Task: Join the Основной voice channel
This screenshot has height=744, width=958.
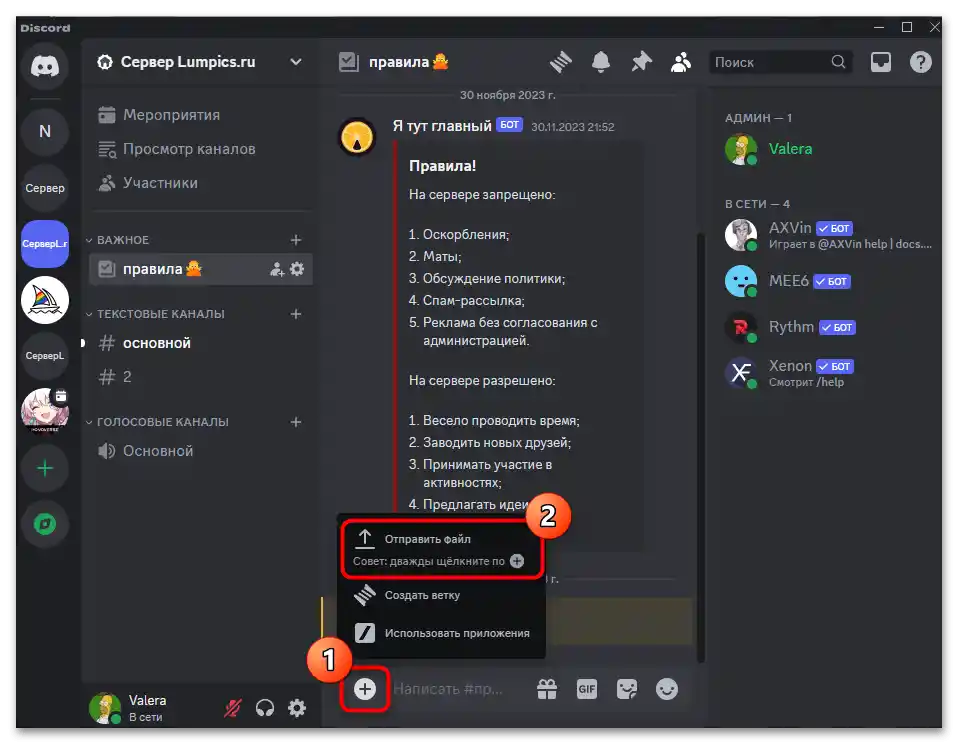Action: (x=201, y=451)
